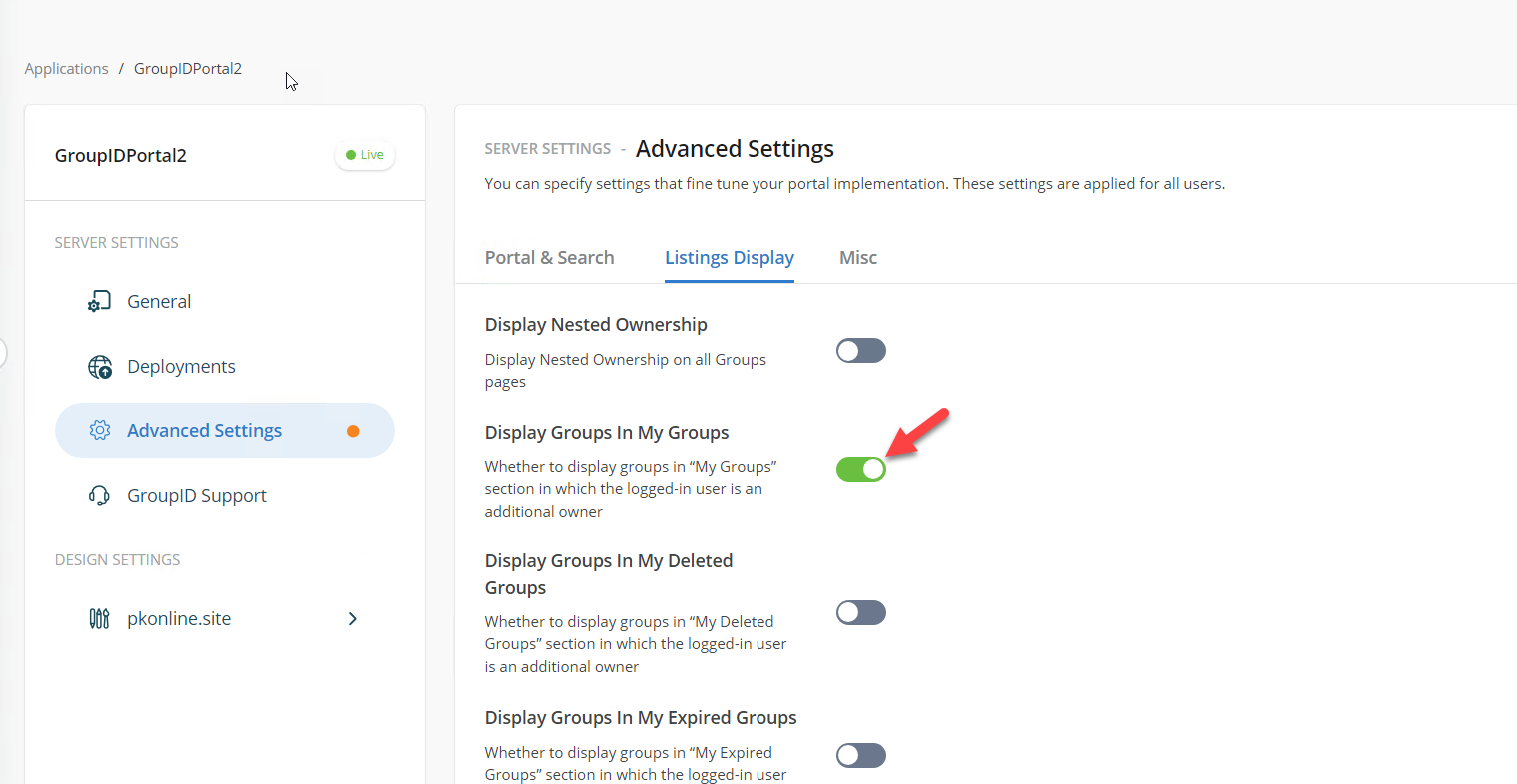Open the Misc tab
Screen dimensions: 1517x784
(857, 257)
